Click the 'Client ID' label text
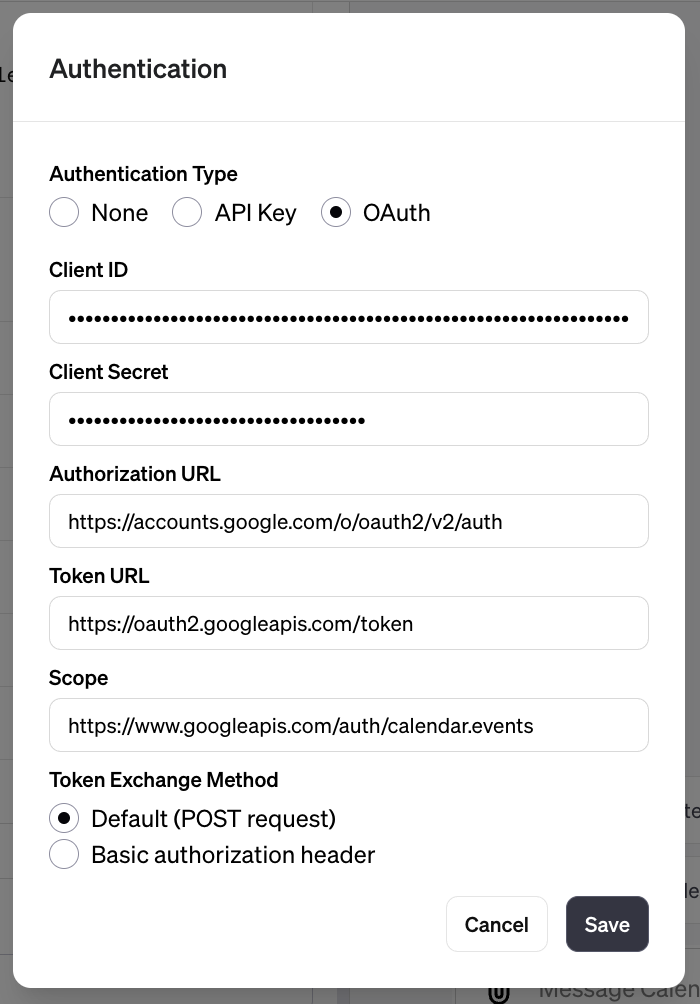 pyautogui.click(x=89, y=270)
